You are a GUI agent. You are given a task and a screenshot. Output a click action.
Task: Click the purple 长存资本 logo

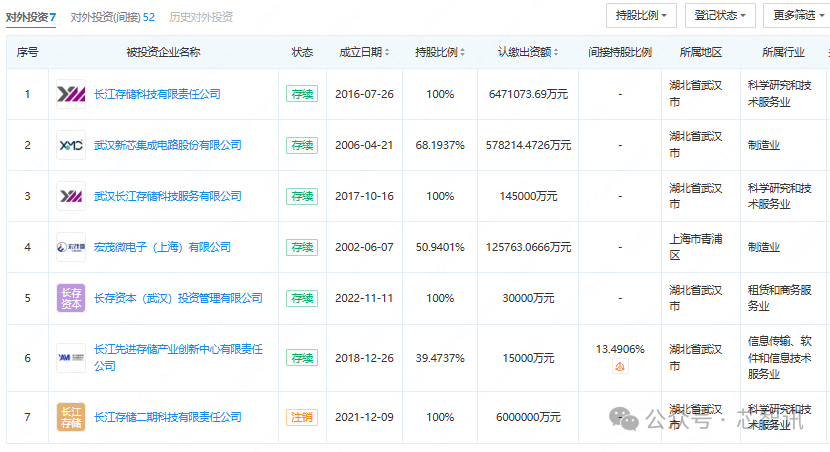tap(71, 298)
